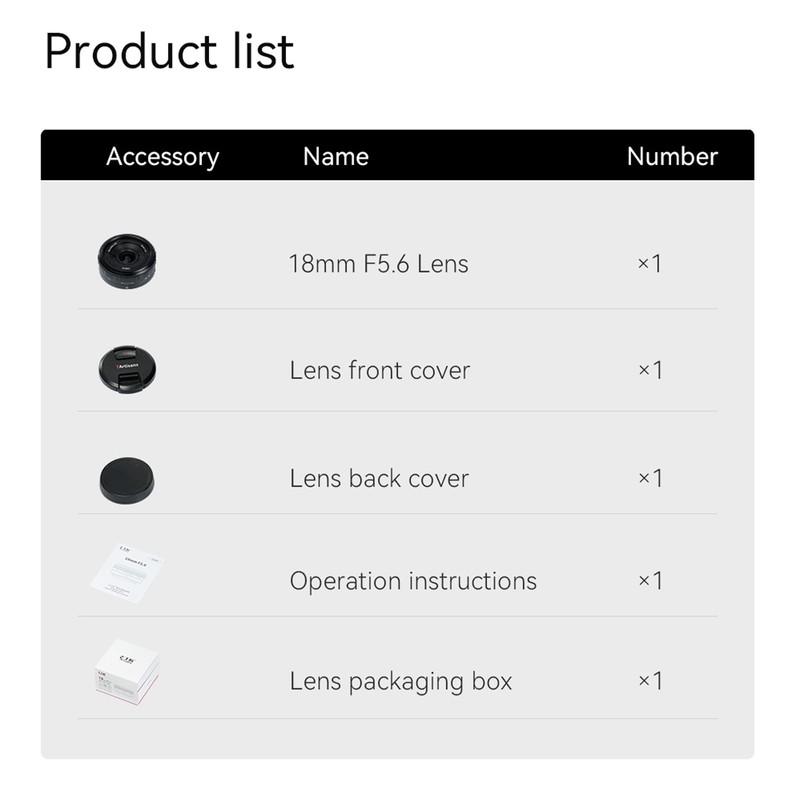Select the Lens front cover text
The image size is (800, 800).
point(379,370)
